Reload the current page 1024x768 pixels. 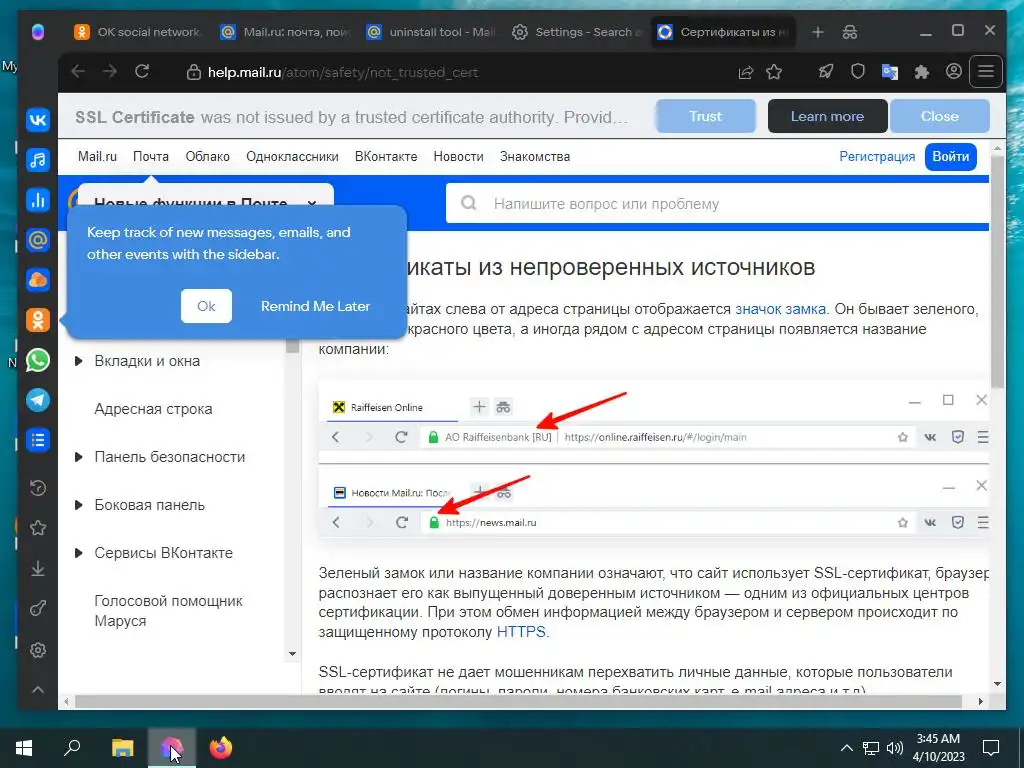coord(142,72)
